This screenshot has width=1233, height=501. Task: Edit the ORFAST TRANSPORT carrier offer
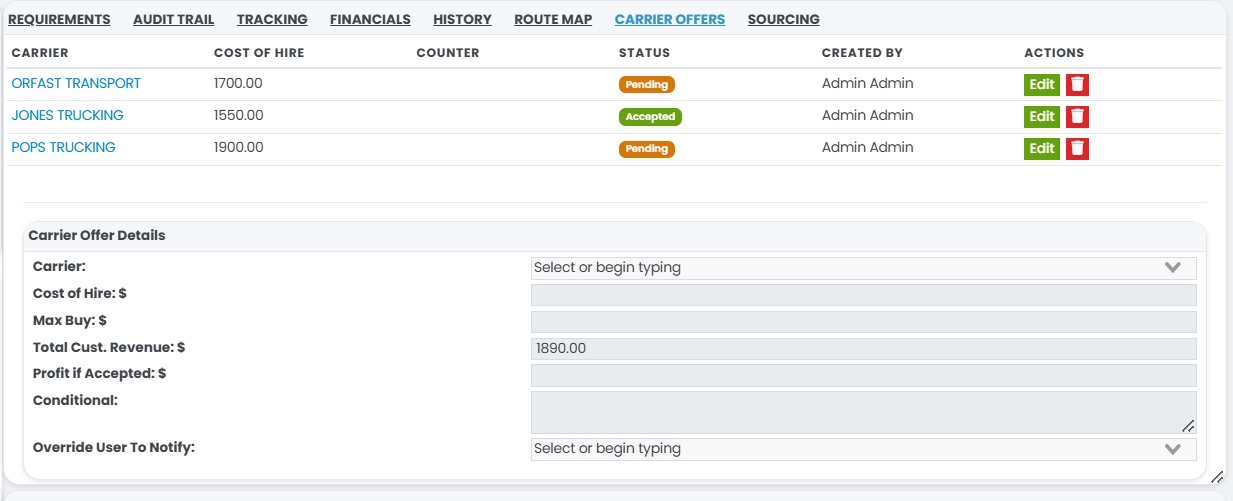(1042, 85)
